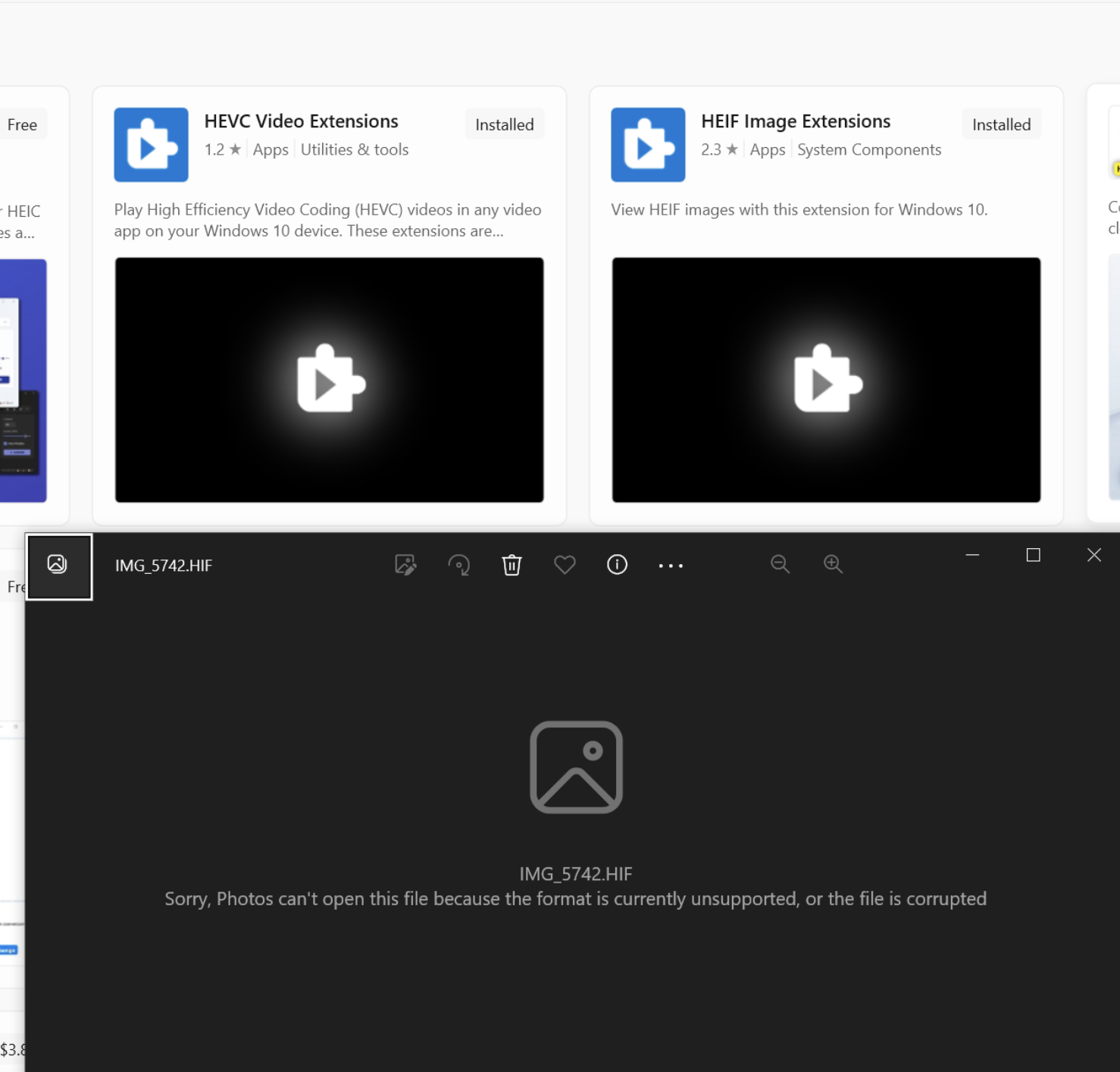View file information for IMG_5742.HIF

[x=617, y=565]
